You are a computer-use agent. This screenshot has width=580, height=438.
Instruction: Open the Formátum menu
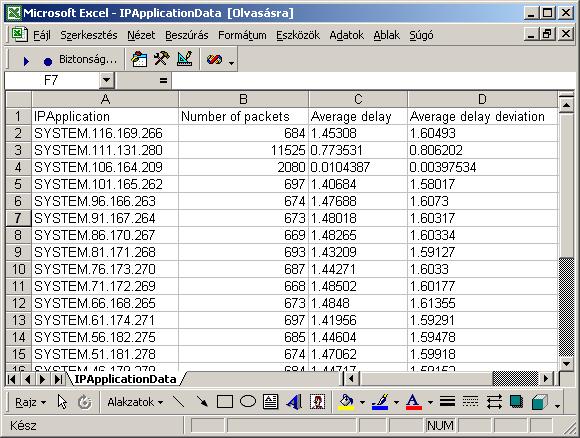[x=242, y=35]
